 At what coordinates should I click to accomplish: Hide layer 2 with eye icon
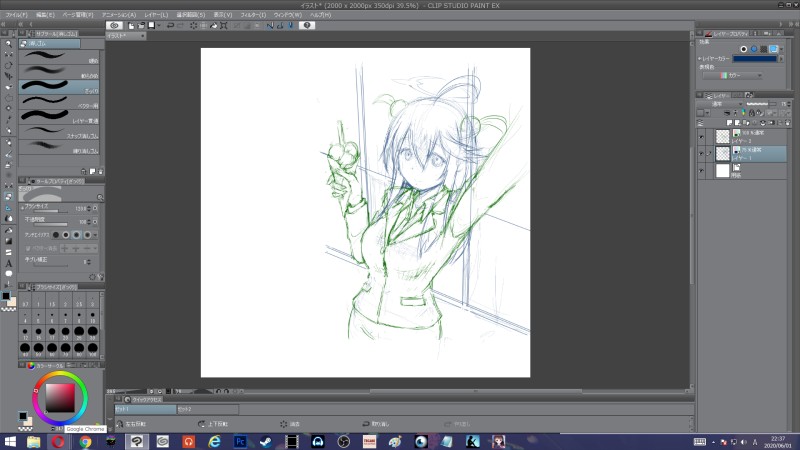(x=702, y=137)
